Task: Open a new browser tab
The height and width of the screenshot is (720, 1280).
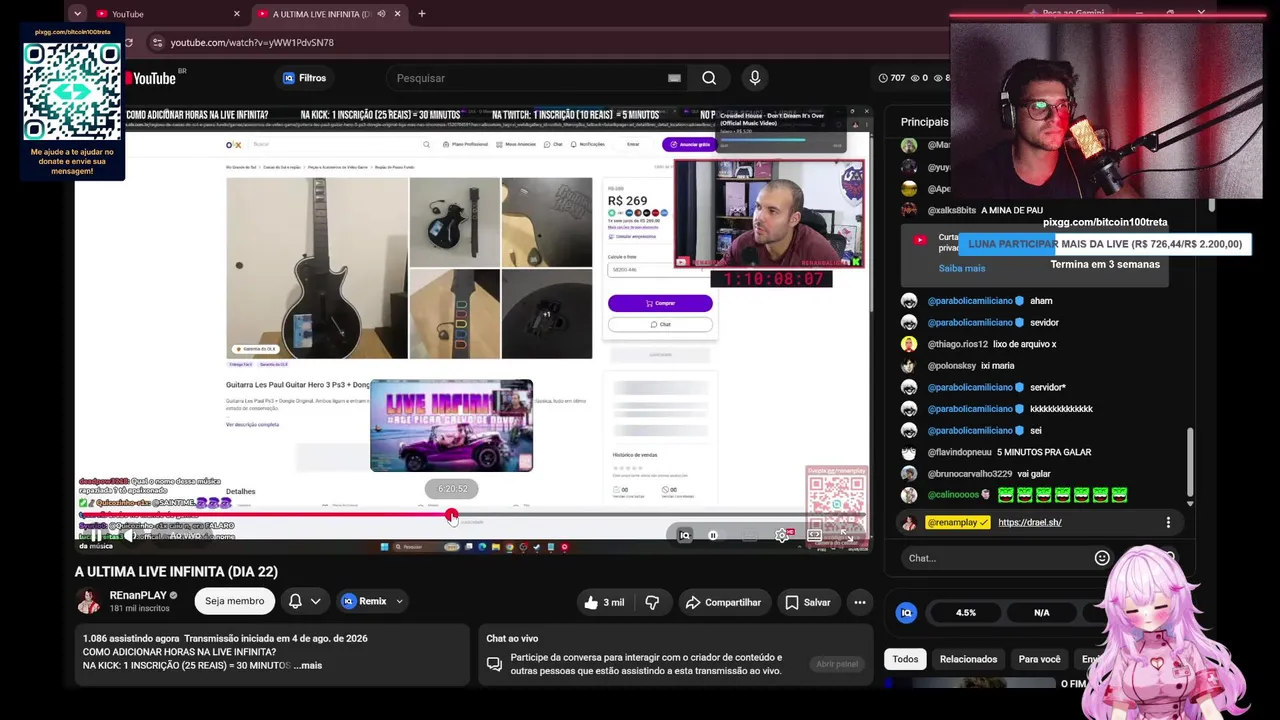Action: (422, 14)
